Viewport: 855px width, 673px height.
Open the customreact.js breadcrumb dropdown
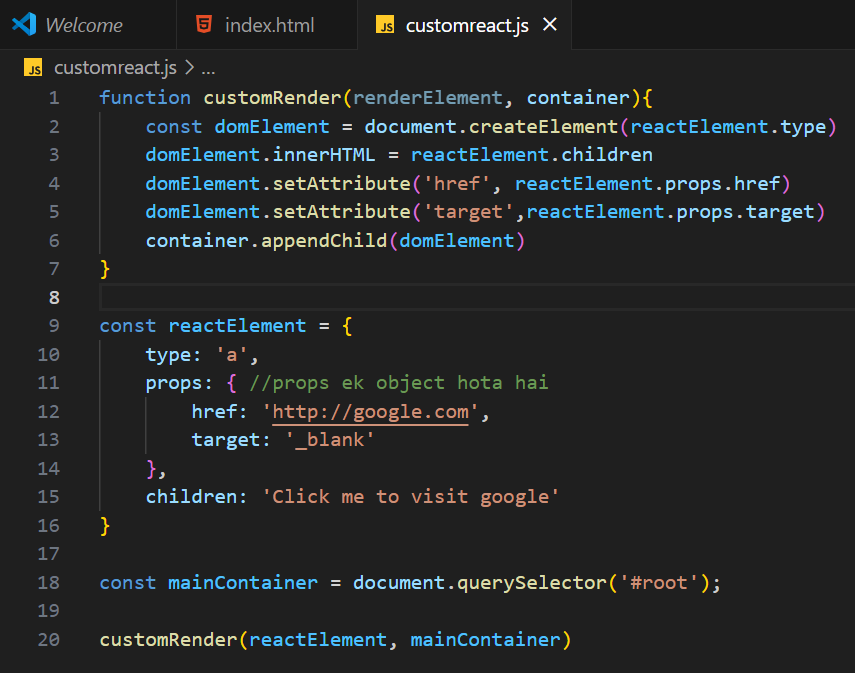(114, 68)
